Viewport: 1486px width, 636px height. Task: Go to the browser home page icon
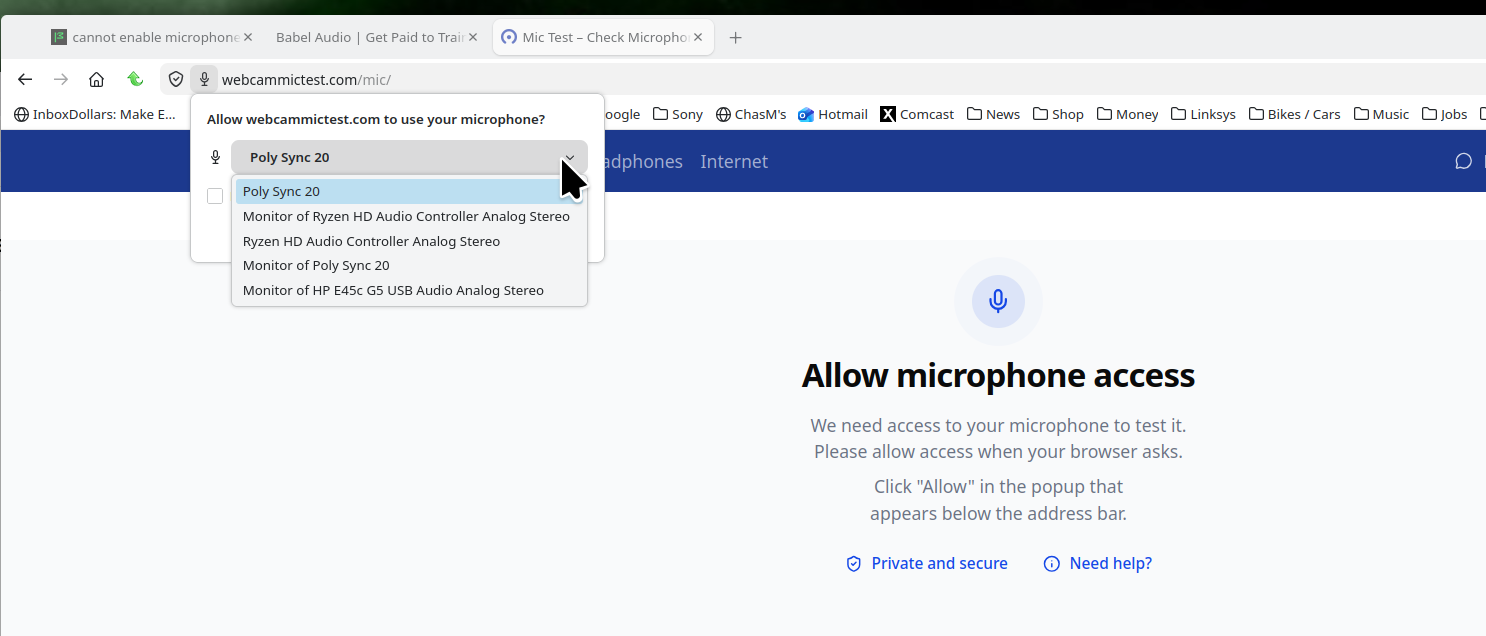coord(96,79)
